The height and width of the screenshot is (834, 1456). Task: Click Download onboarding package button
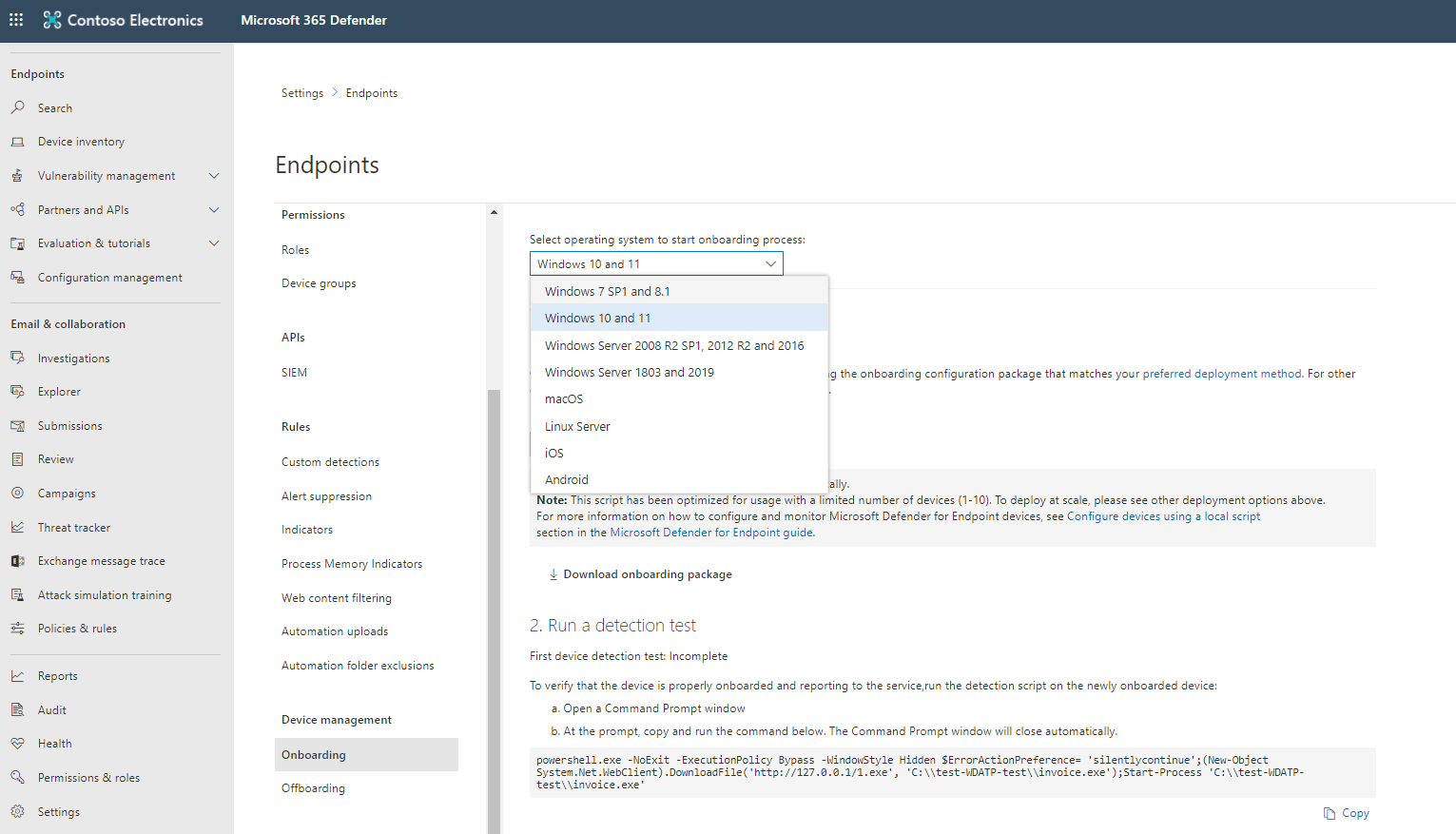[640, 574]
